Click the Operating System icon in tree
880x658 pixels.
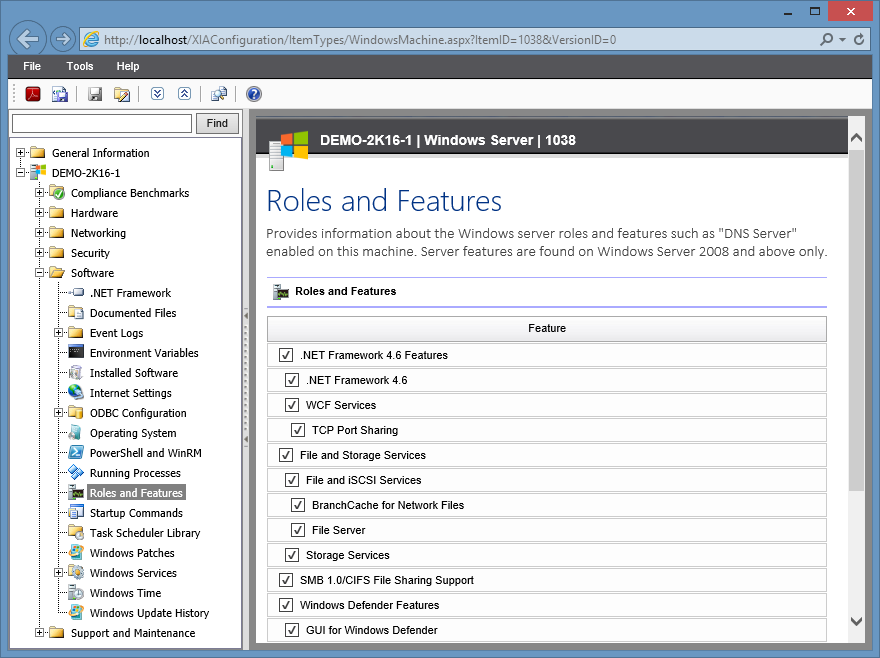coord(75,433)
